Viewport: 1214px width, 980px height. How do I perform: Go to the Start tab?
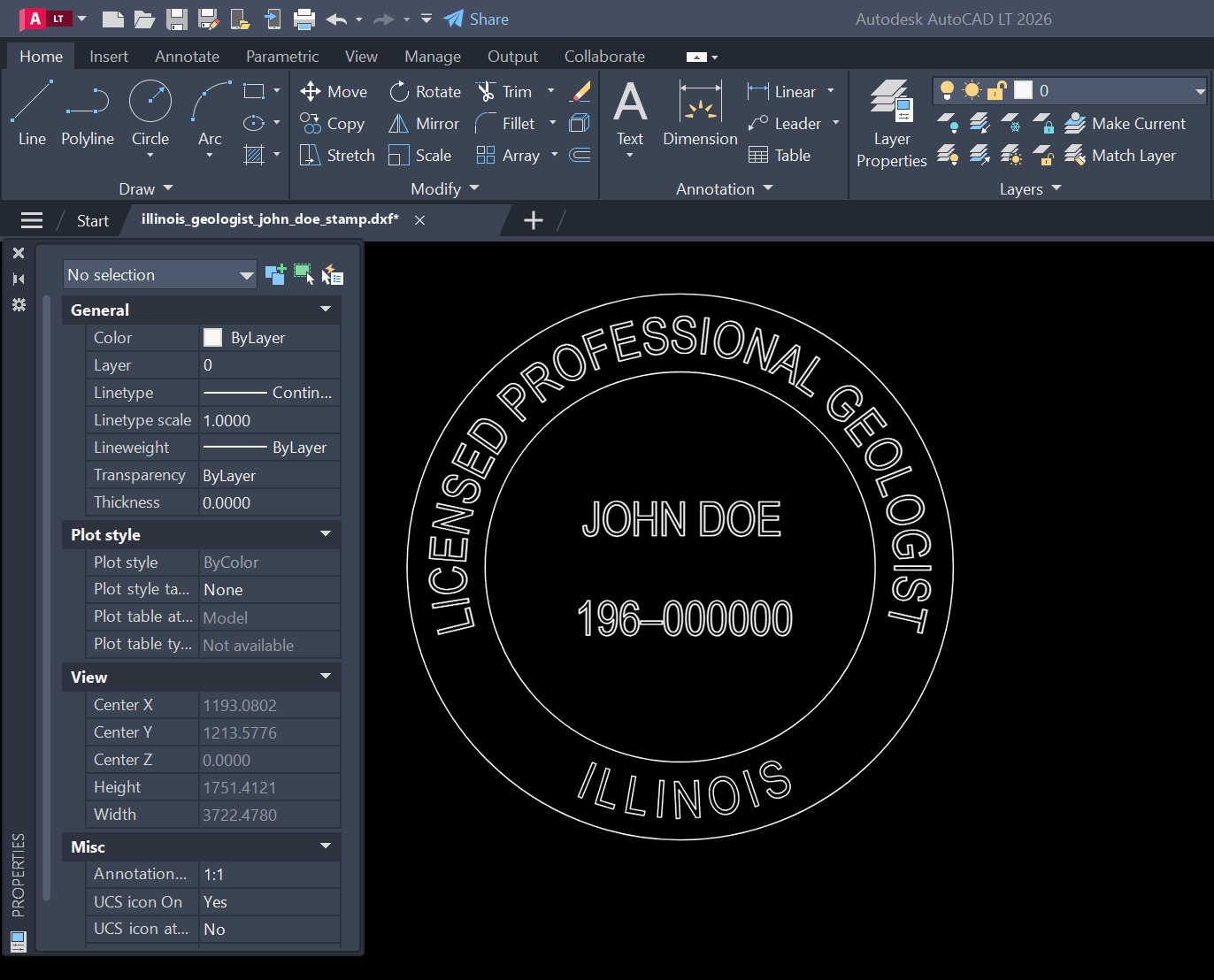[93, 221]
